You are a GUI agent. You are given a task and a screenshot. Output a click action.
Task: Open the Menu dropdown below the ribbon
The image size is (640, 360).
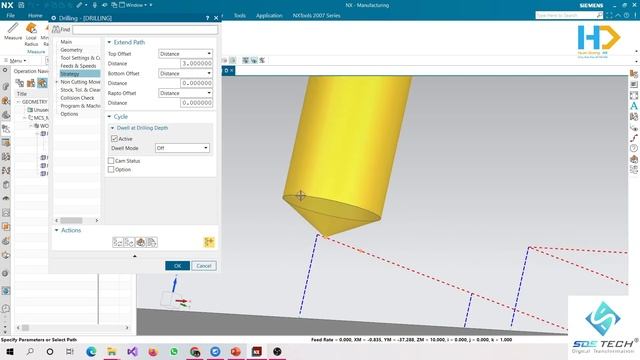pyautogui.click(x=16, y=60)
